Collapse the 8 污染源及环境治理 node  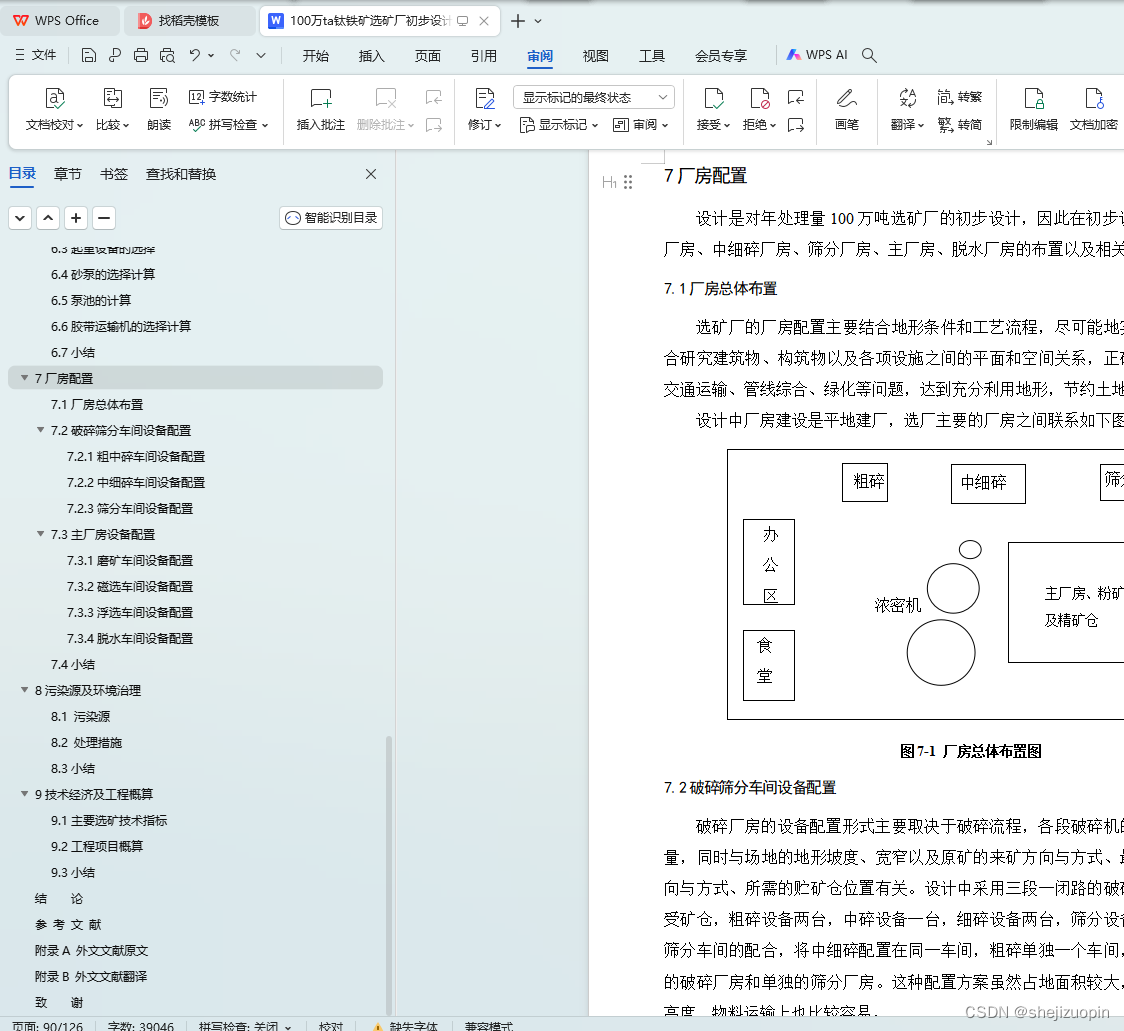(24, 690)
